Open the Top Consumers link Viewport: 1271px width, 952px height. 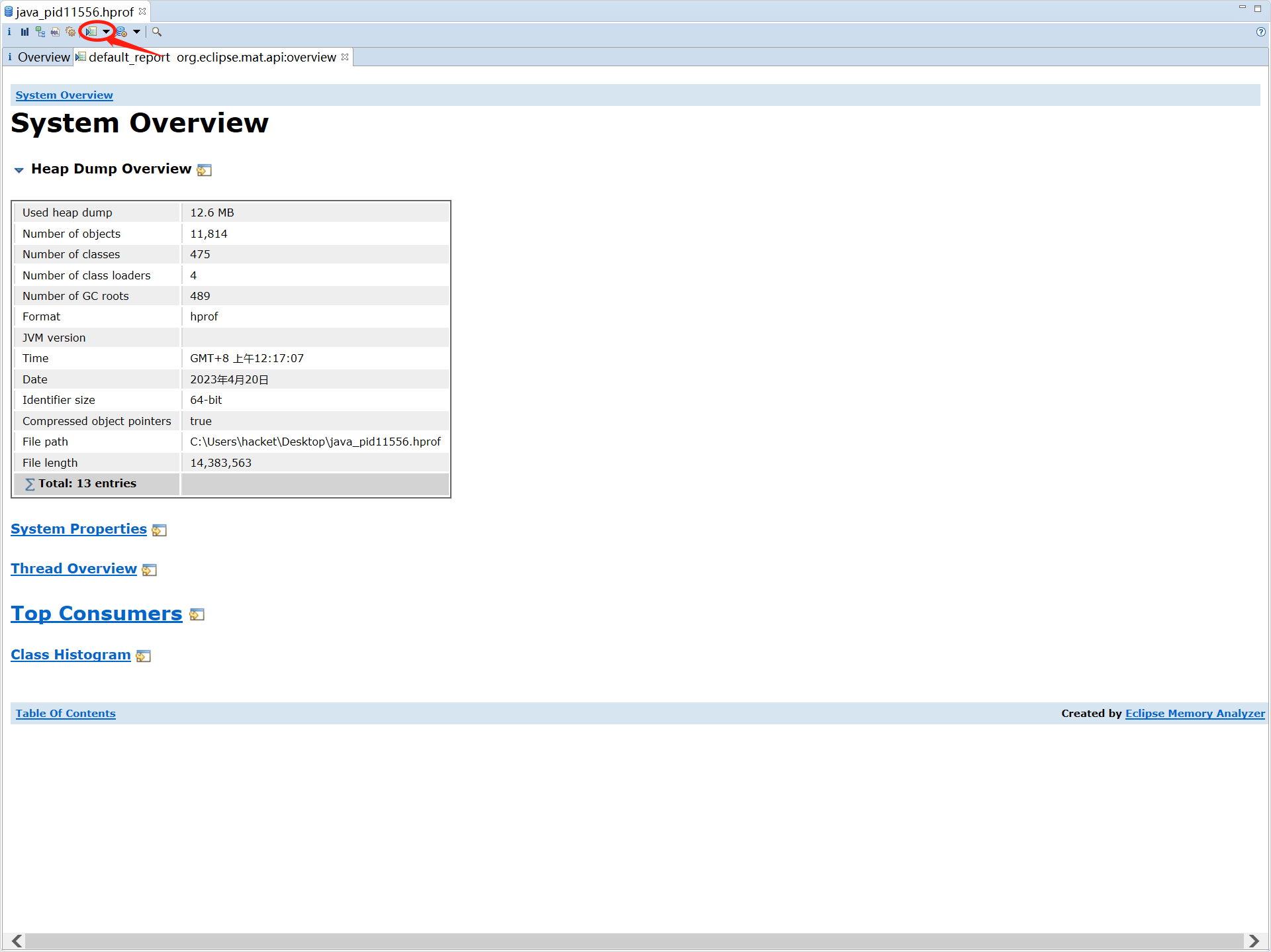pos(96,614)
